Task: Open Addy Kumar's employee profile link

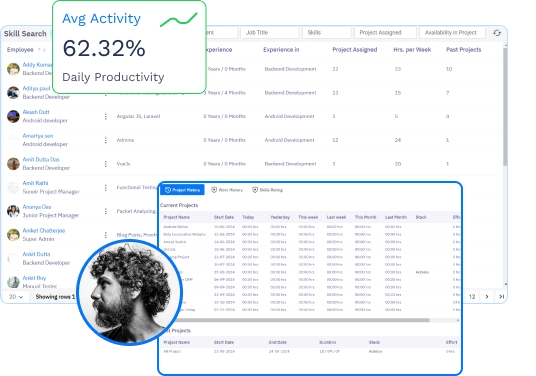Action: [37, 65]
